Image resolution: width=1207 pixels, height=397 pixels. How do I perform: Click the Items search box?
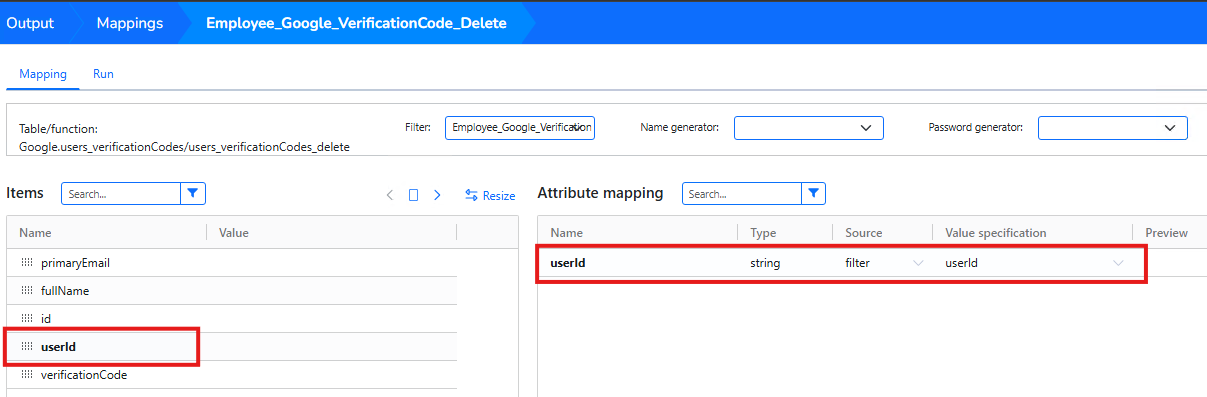pos(121,194)
